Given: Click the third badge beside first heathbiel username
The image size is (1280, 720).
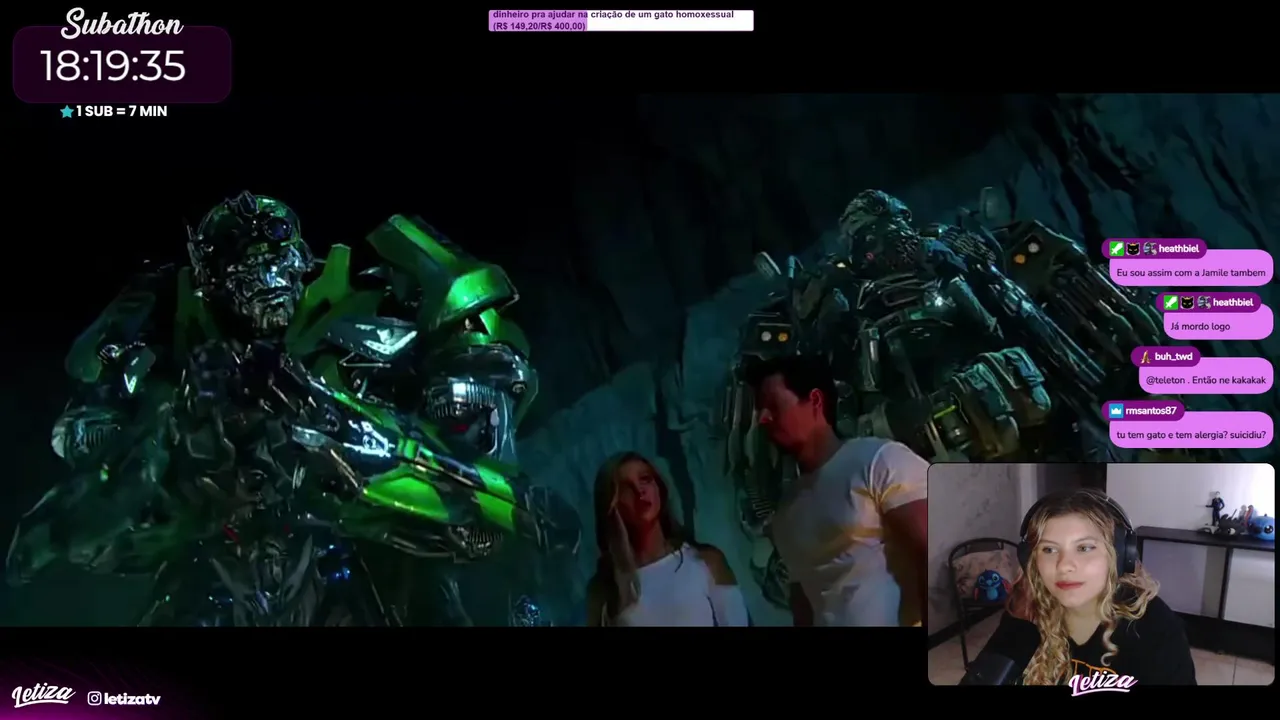Looking at the screenshot, I should [1150, 249].
